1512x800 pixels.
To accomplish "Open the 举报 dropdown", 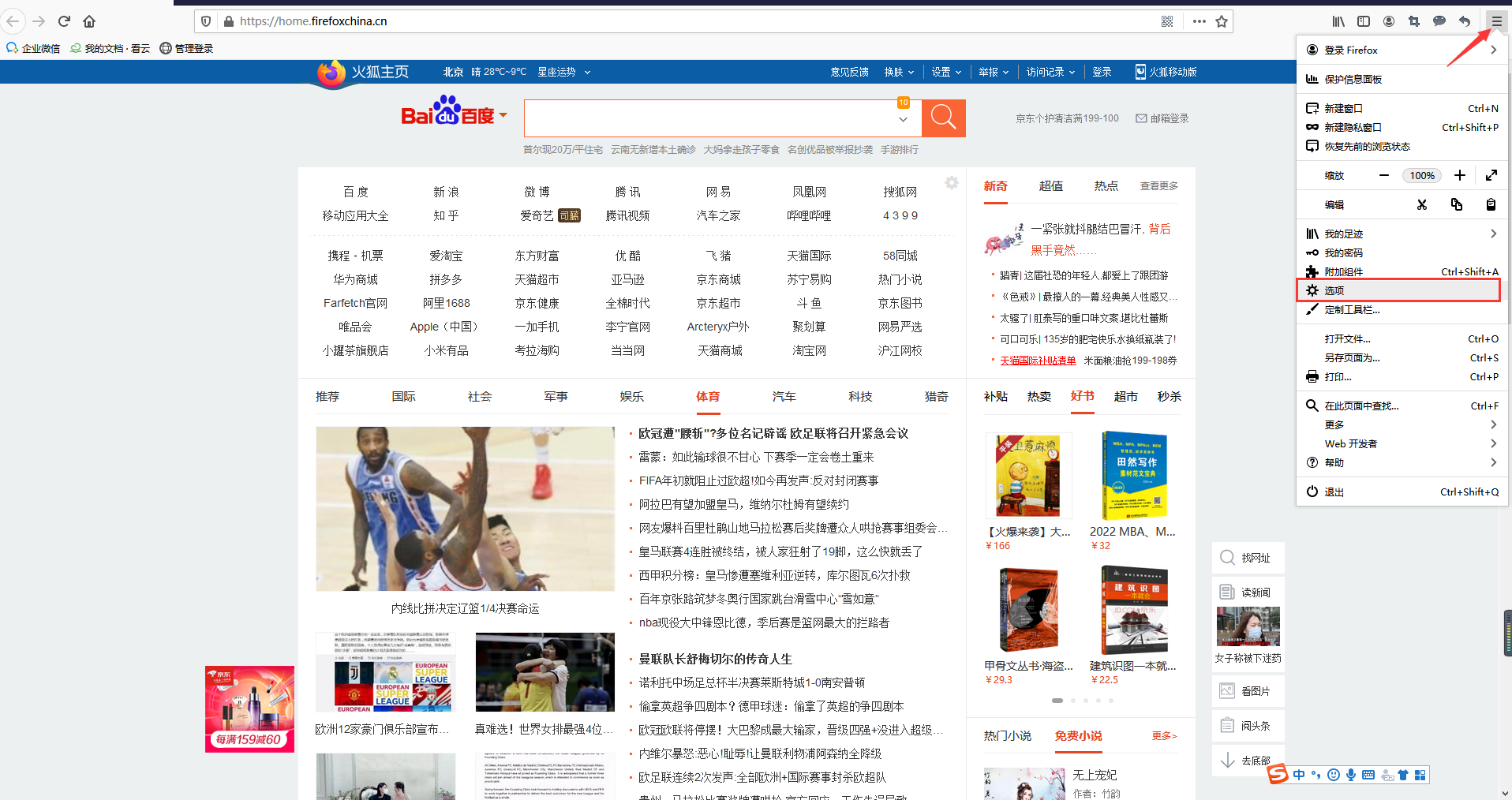I will click(994, 72).
